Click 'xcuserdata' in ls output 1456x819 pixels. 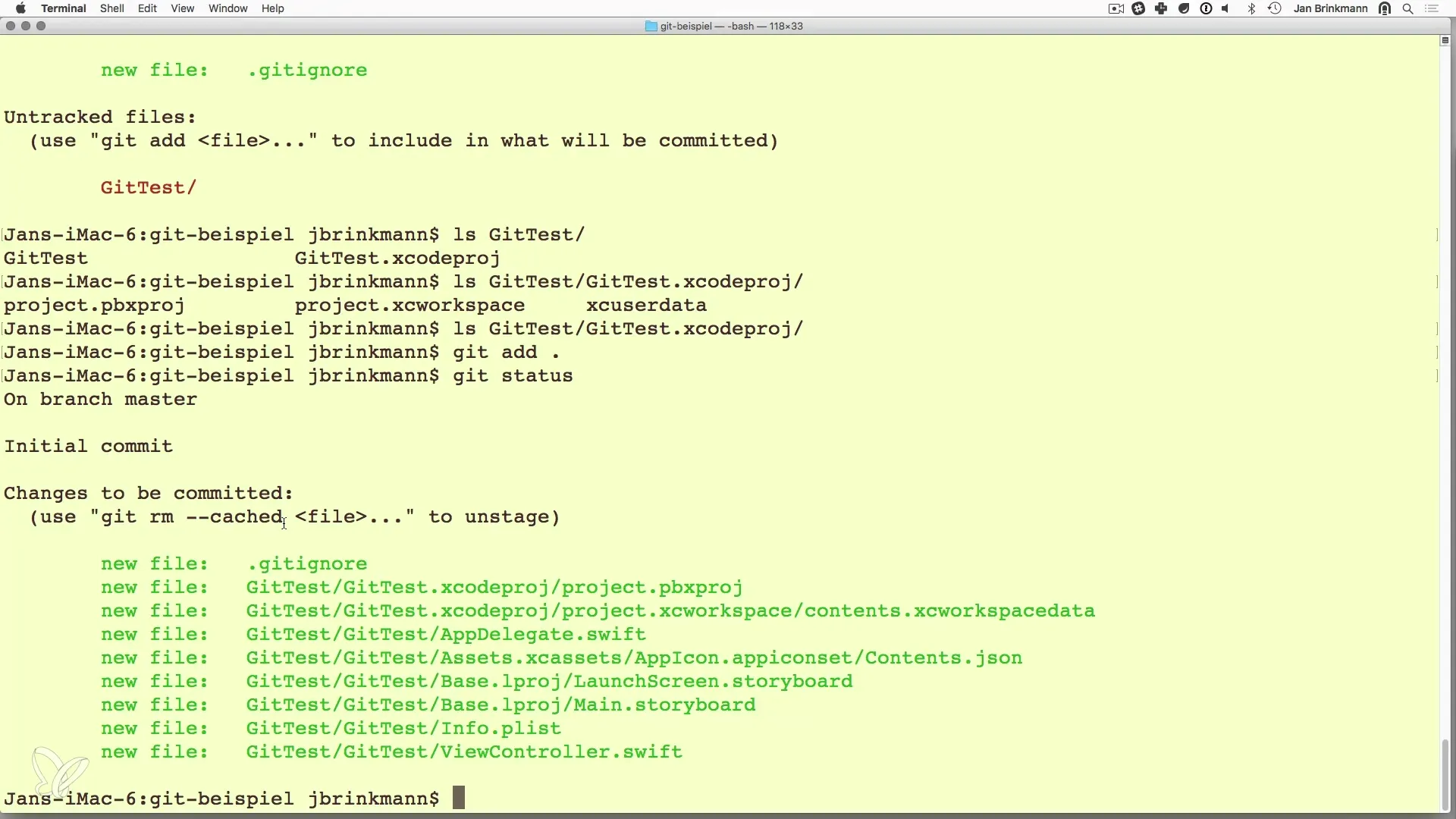(x=646, y=305)
